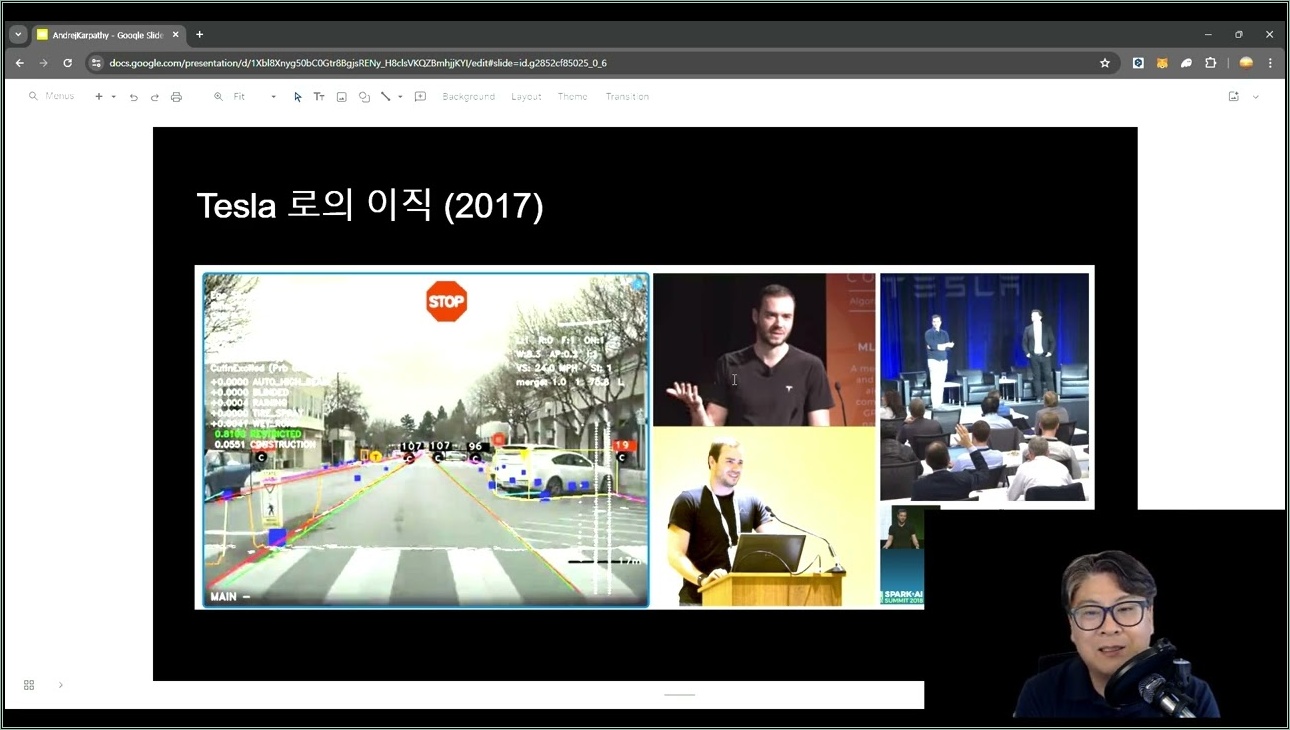1290x730 pixels.
Task: Click the Insert image icon
Action: pos(341,97)
